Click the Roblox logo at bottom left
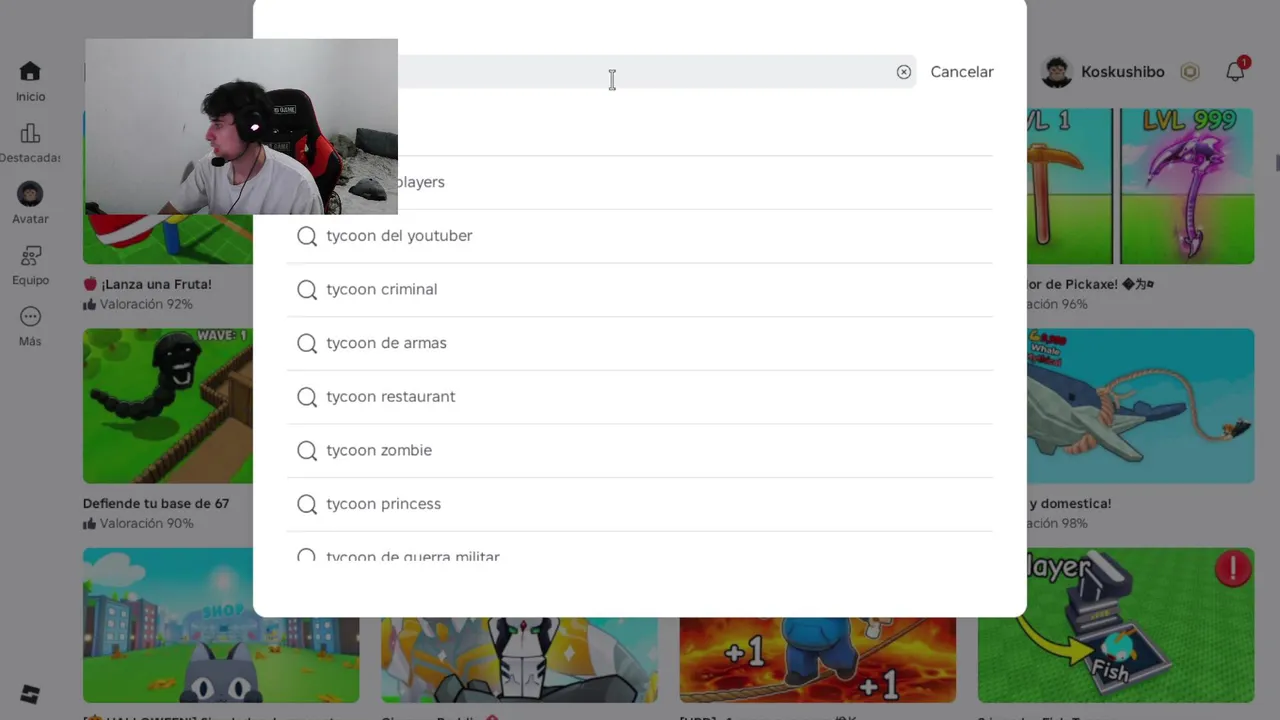Image resolution: width=1280 pixels, height=720 pixels. tap(30, 694)
